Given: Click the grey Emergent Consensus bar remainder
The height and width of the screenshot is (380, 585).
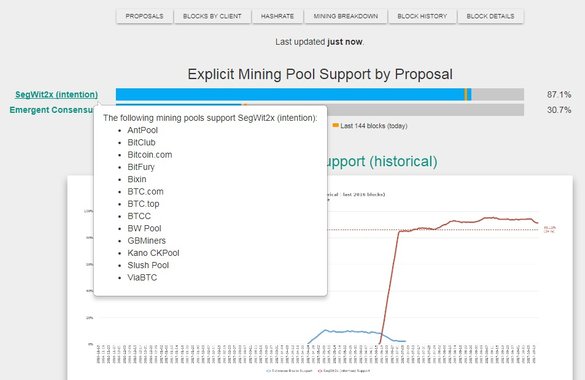Looking at the screenshot, I should pos(425,110).
